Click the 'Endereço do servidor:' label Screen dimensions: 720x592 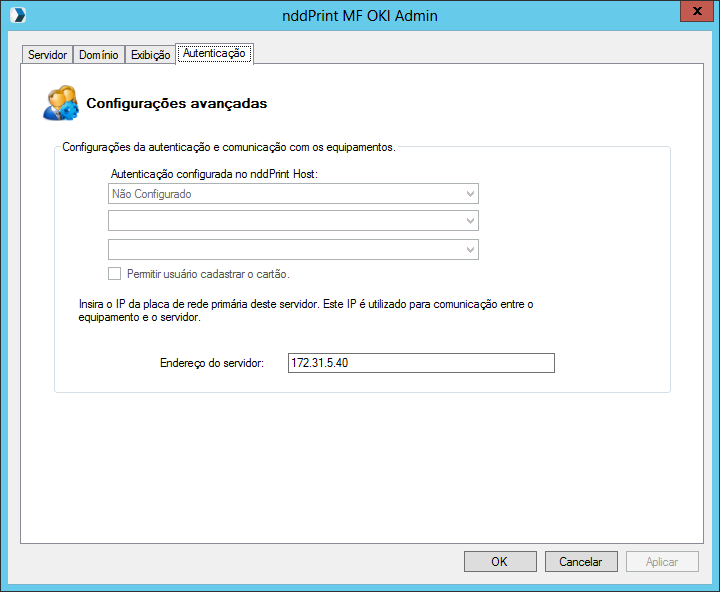211,363
